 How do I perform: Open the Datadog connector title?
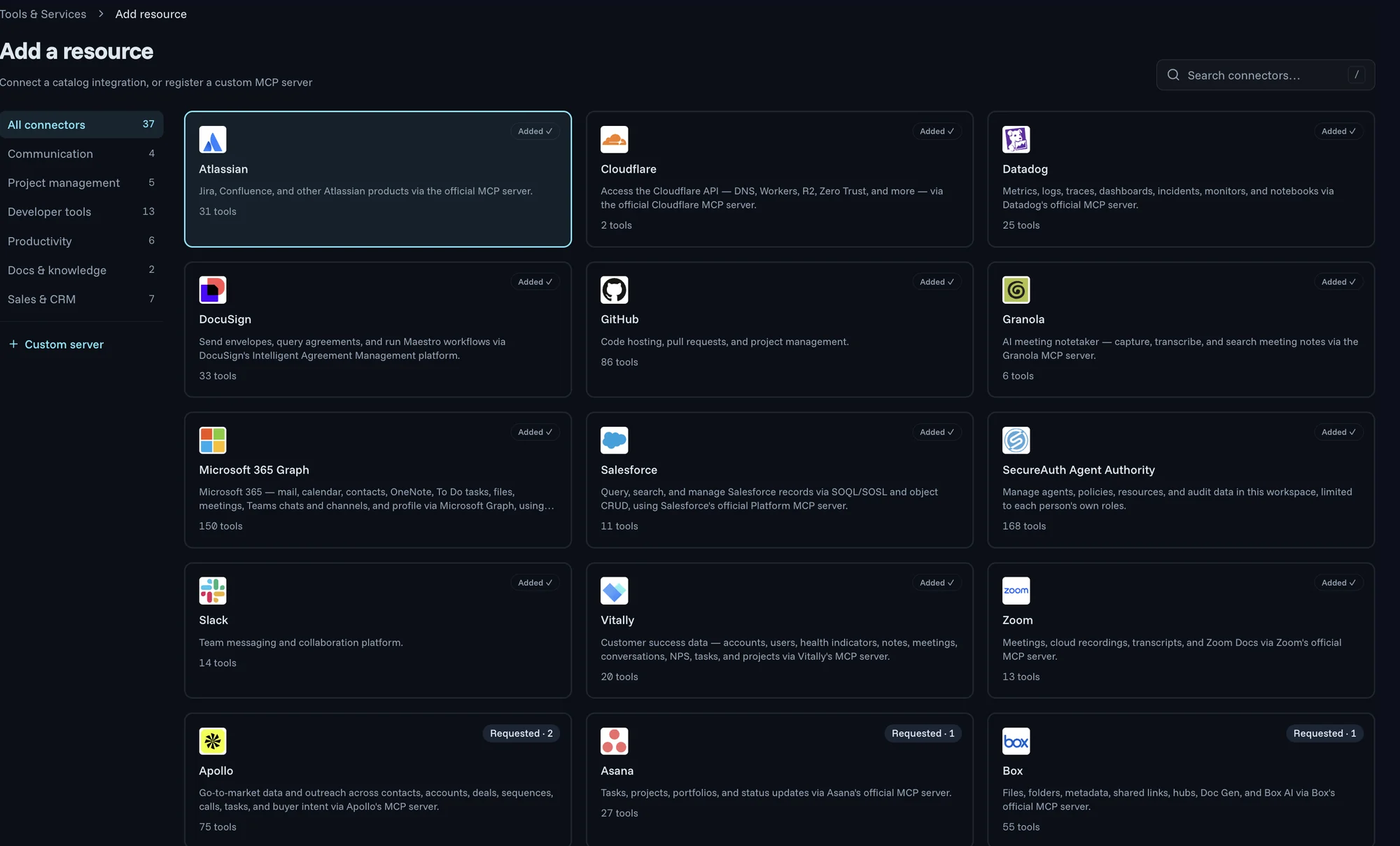(x=1025, y=169)
